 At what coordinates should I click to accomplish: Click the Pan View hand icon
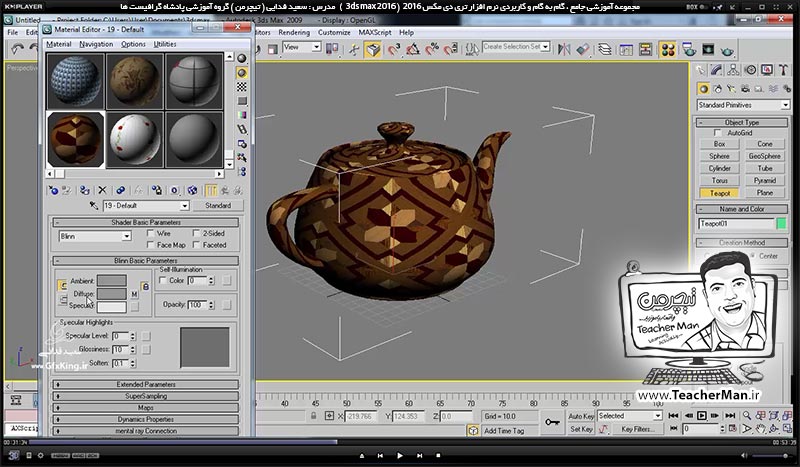pyautogui.click(x=760, y=429)
